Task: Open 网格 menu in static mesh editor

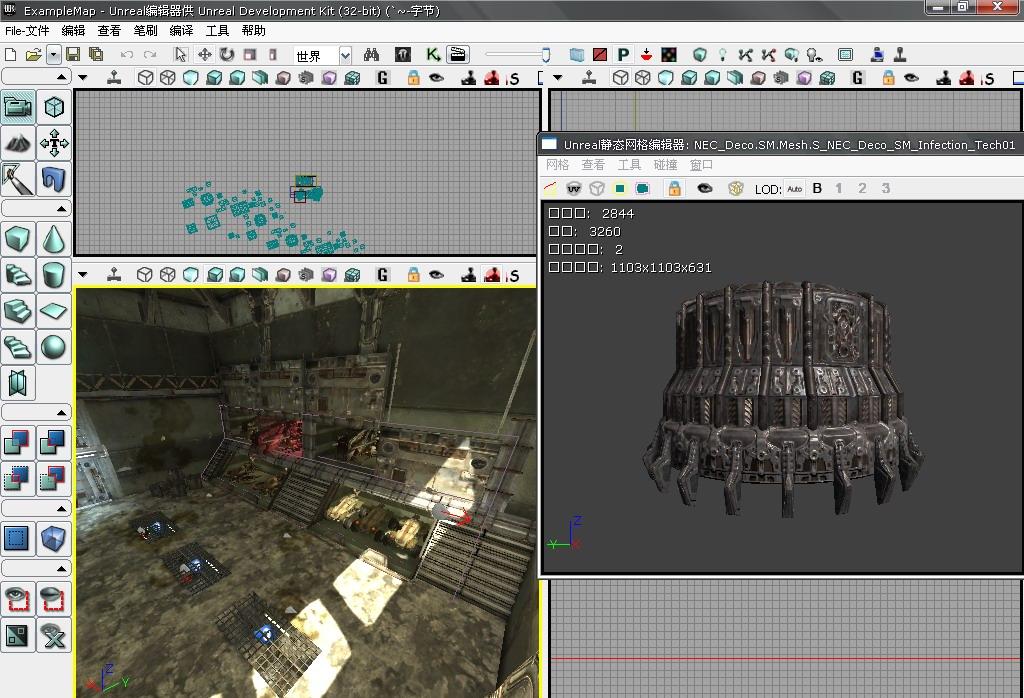Action: coord(558,165)
